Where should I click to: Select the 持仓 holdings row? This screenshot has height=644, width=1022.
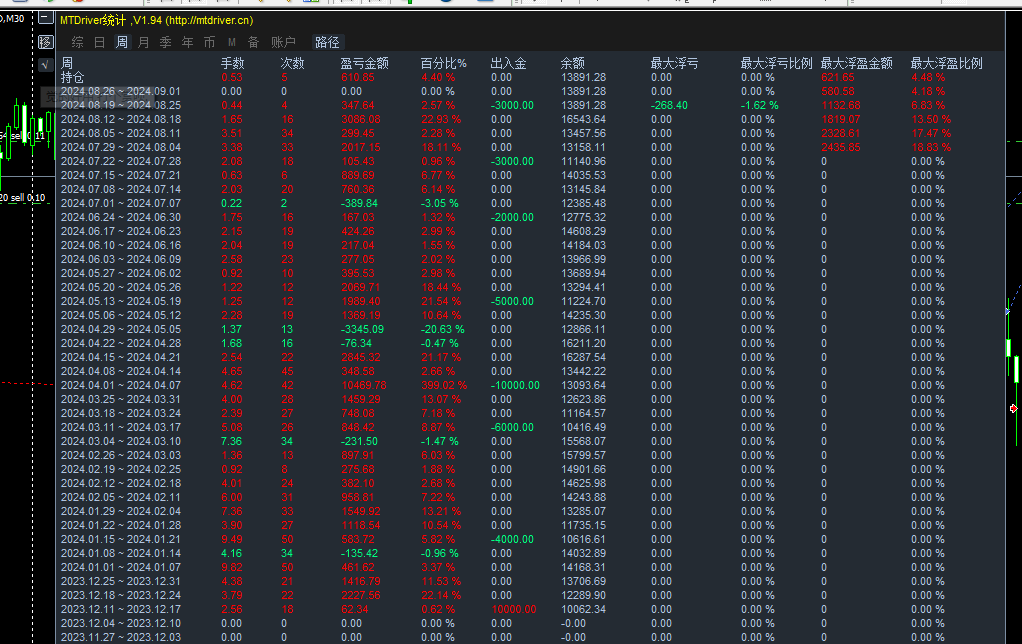(529, 78)
